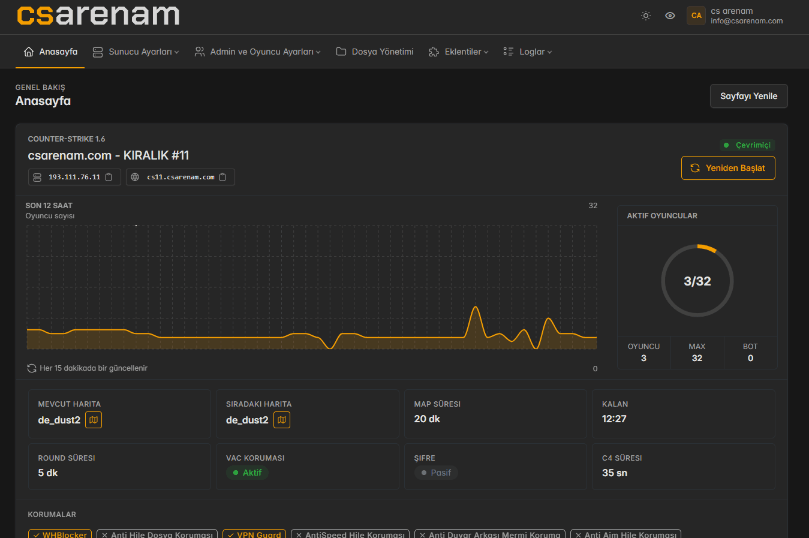
Task: Click the Loglar list icon
Action: 508,52
